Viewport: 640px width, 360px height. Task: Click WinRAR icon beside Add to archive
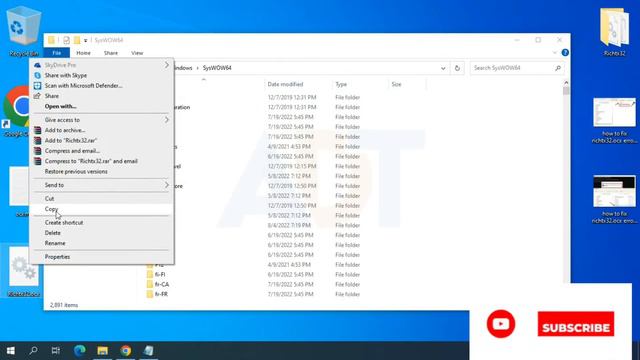pyautogui.click(x=38, y=130)
